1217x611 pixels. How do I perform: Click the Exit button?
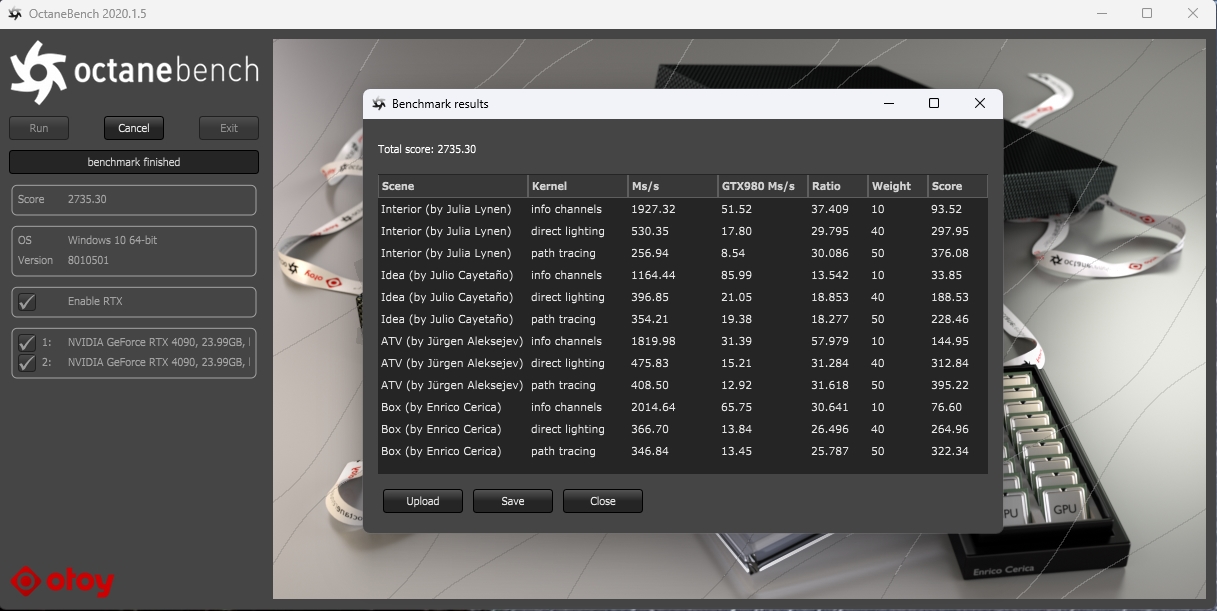[229, 128]
